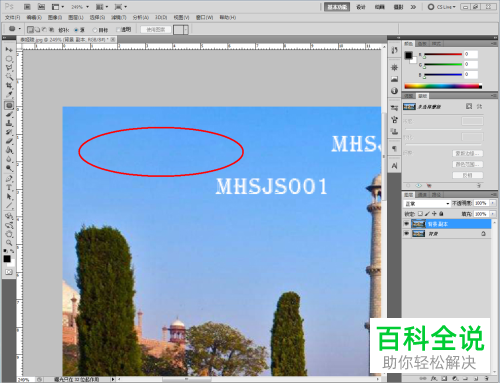Toggle Quick Mask mode
Viewport: 500px width, 383px height.
(9, 272)
